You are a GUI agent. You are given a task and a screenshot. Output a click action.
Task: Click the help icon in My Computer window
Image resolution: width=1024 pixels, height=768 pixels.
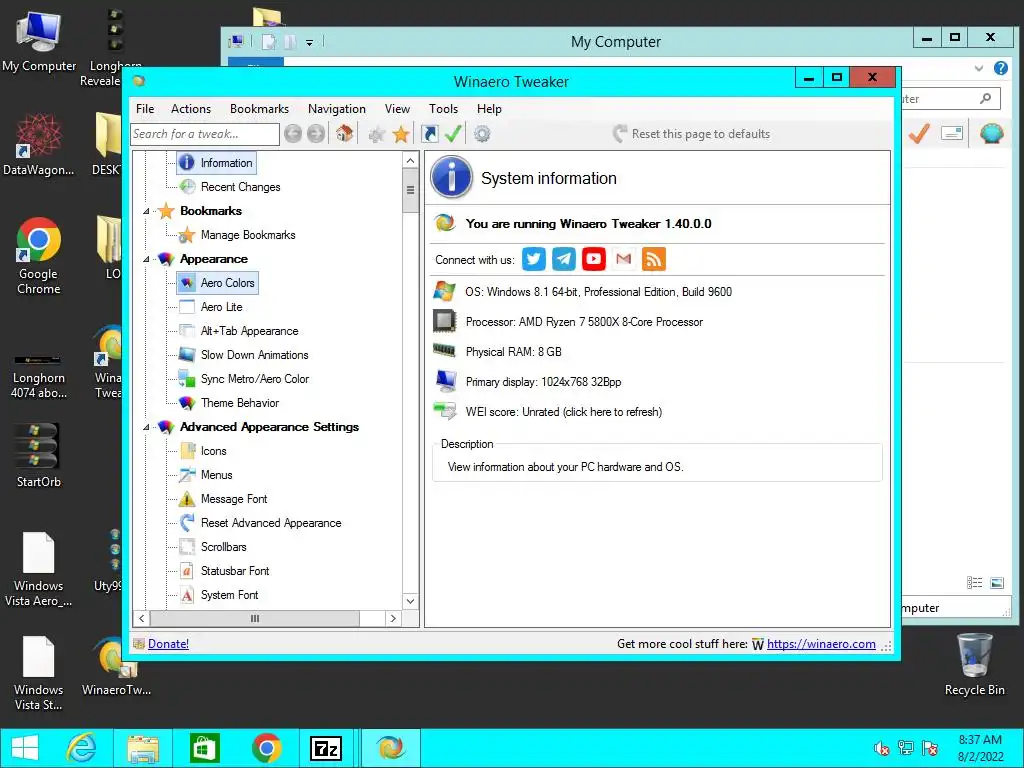click(x=1000, y=68)
